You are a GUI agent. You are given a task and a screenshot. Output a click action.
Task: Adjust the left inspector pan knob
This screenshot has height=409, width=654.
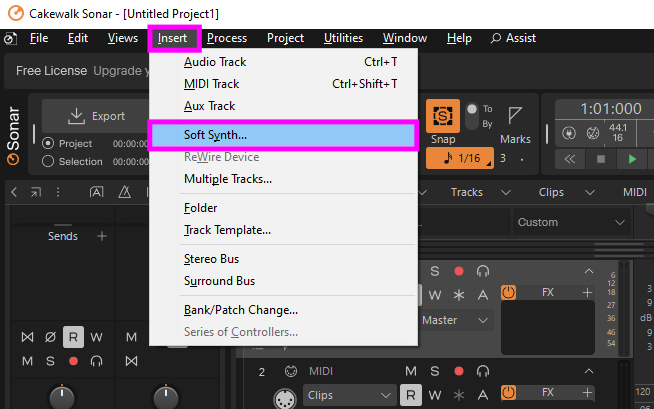coord(62,397)
